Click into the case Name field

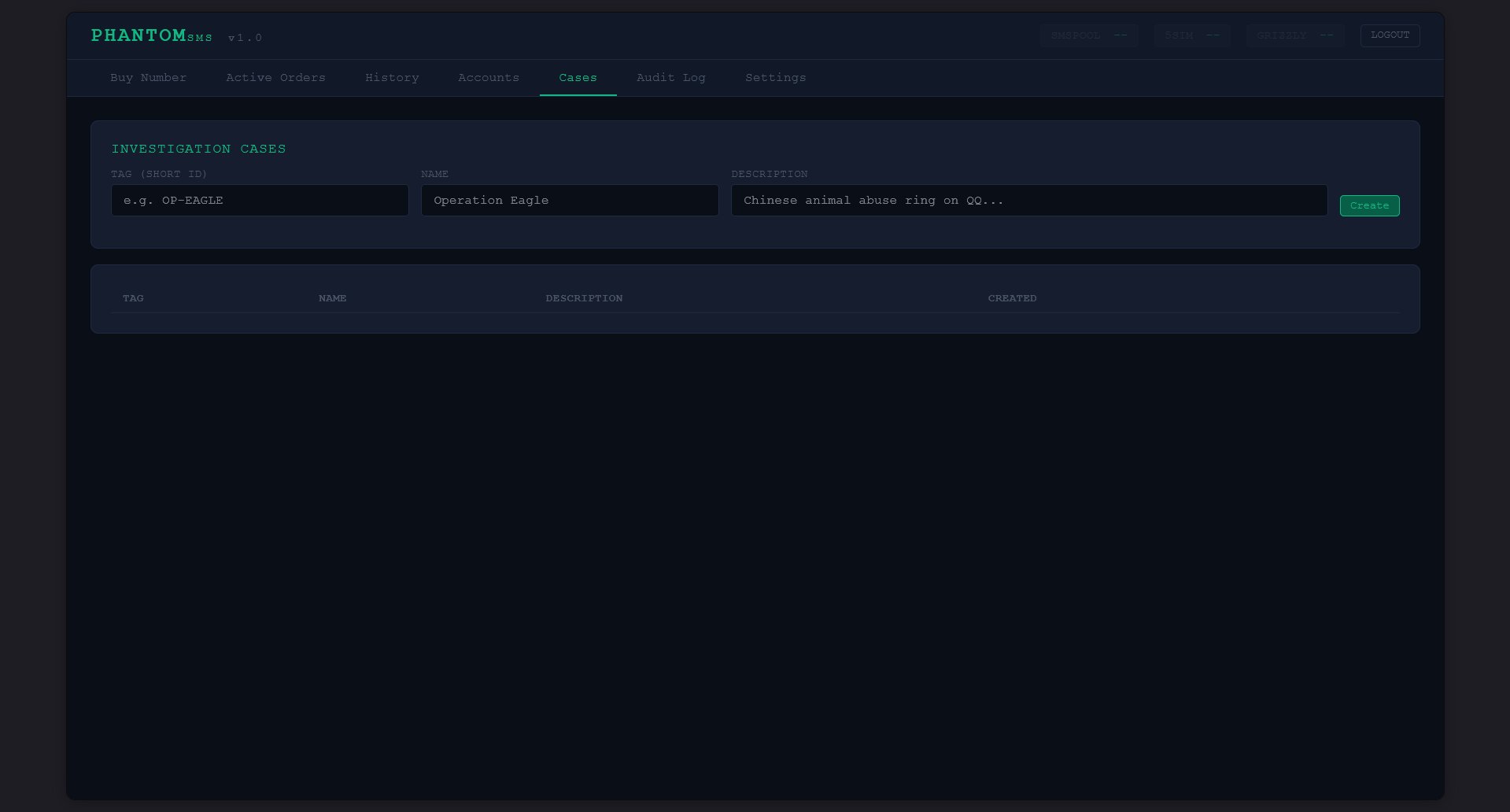click(569, 201)
